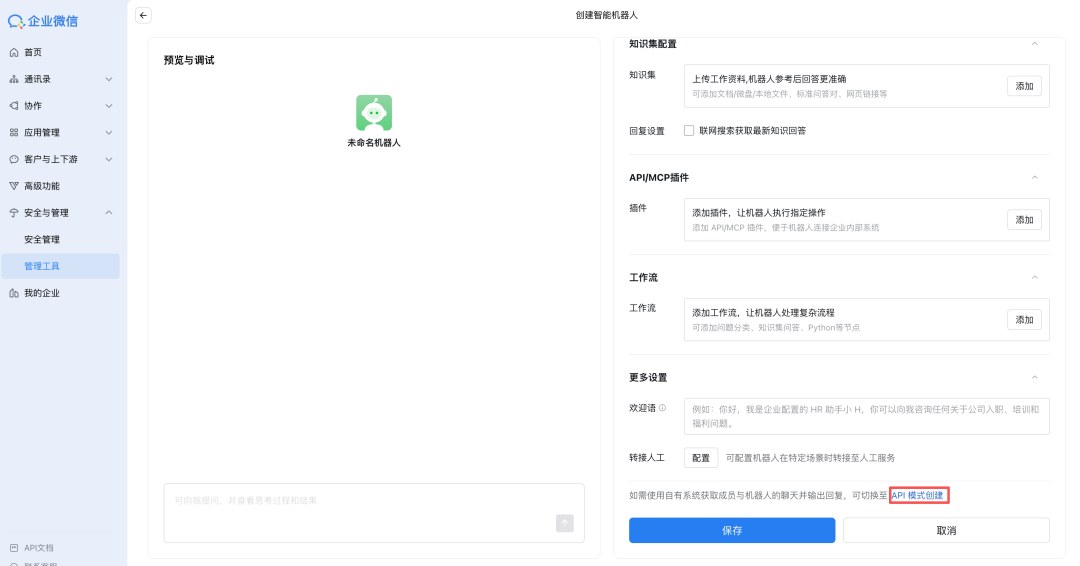1080x566 pixels.
Task: Collapse the API/MCP插件 section
Action: pos(1035,178)
